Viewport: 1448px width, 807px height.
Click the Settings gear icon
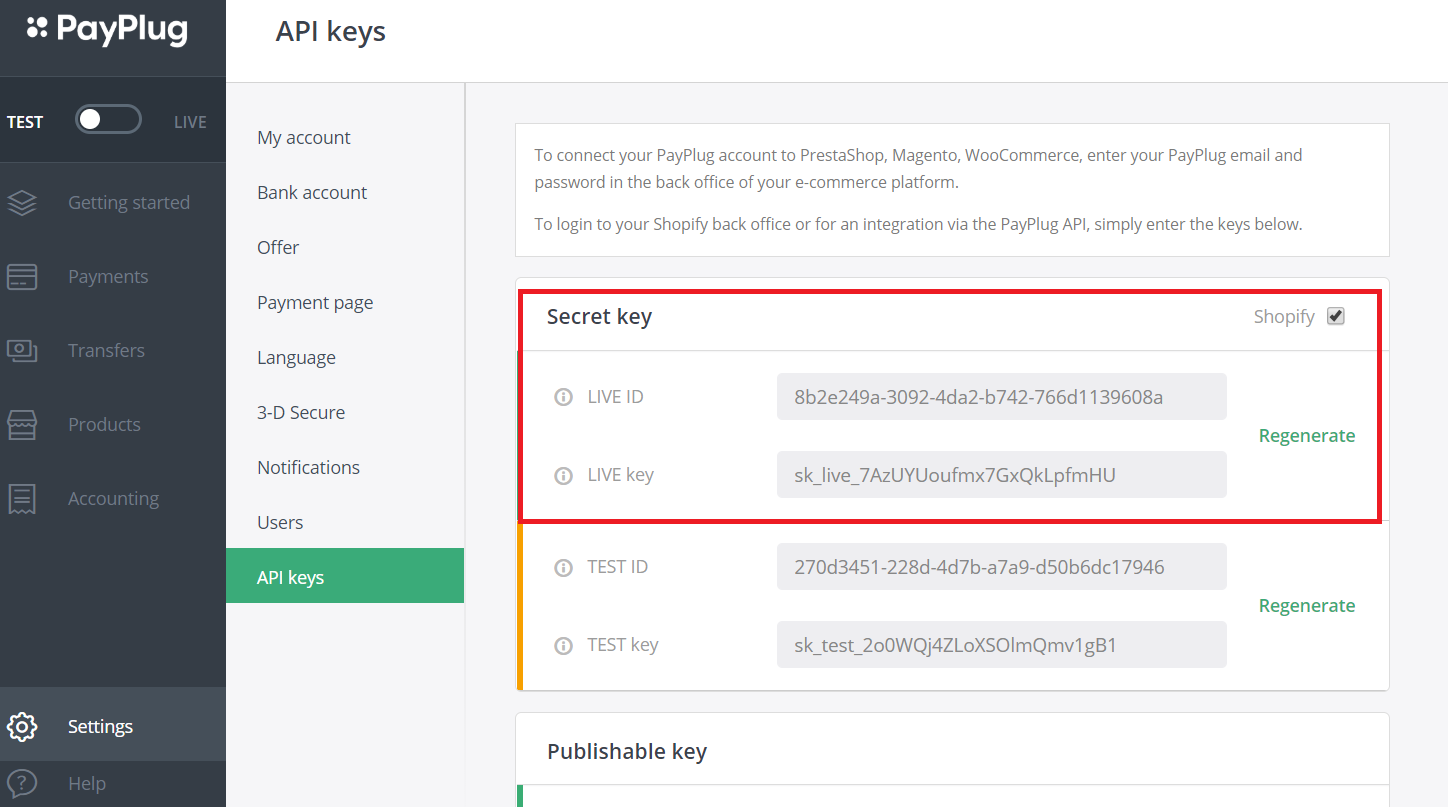pos(22,727)
